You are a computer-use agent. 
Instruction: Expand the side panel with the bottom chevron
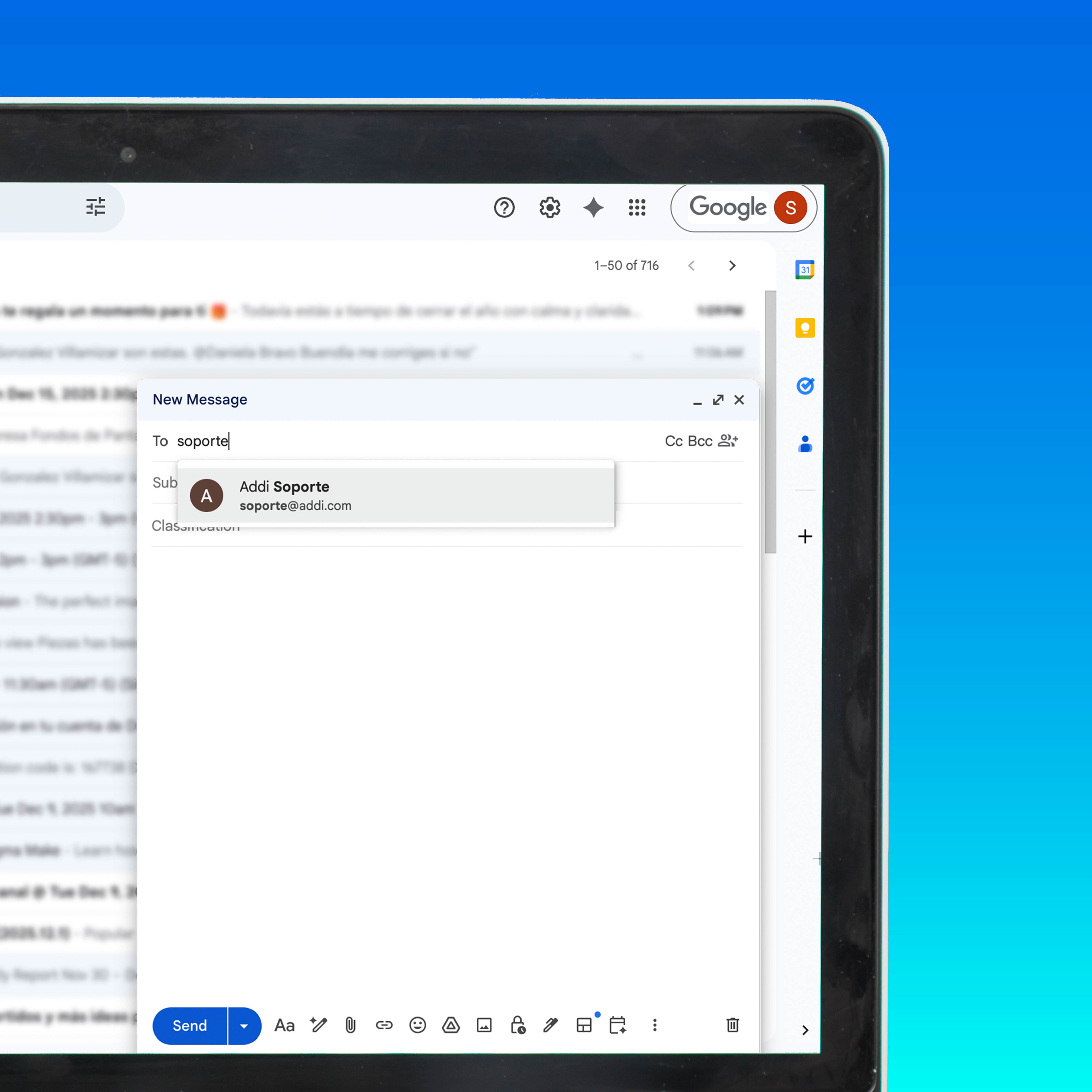[805, 1030]
